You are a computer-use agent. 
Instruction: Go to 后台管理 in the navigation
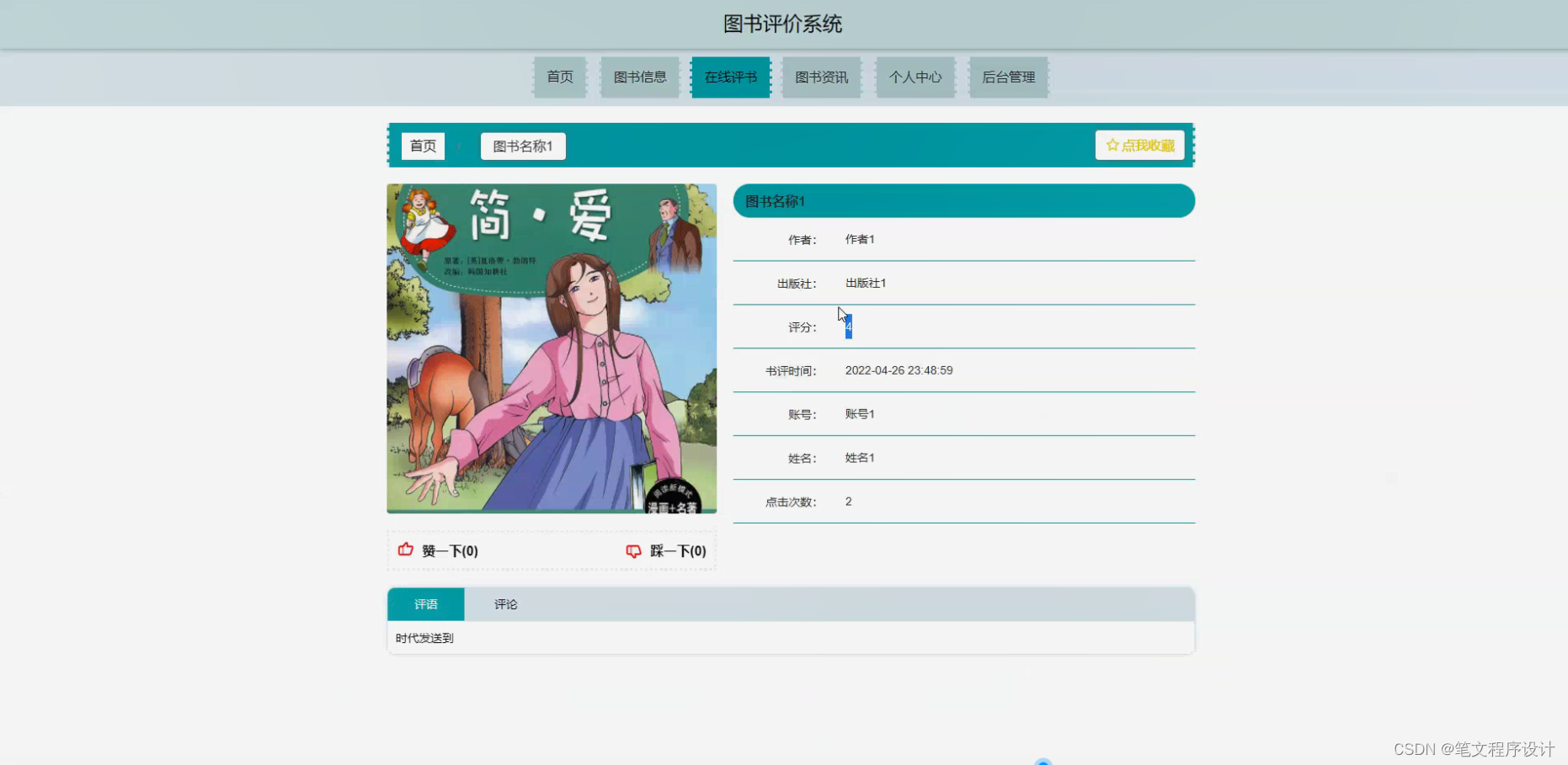(1009, 77)
